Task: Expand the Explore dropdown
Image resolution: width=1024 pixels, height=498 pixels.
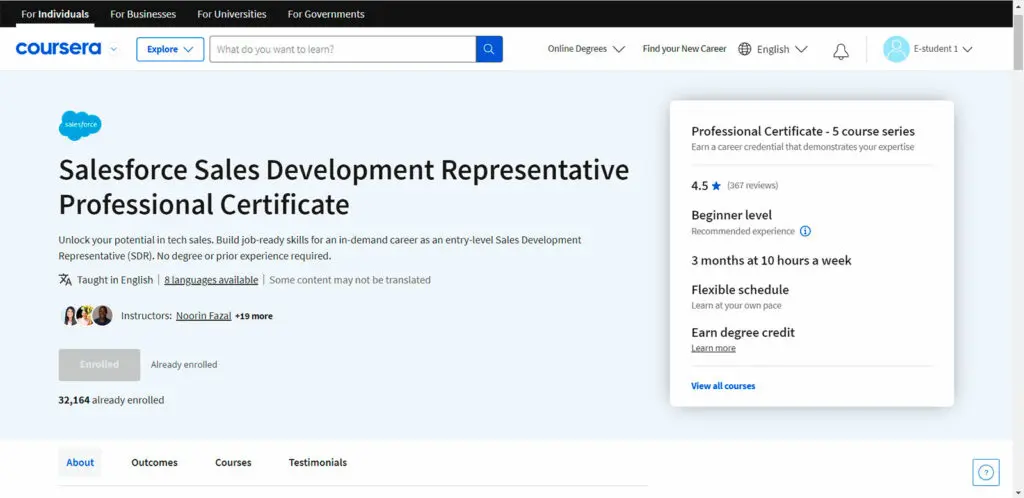Action: click(x=170, y=49)
